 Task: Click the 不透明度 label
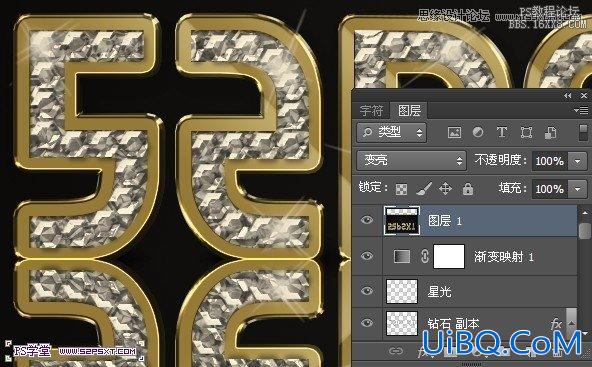500,160
